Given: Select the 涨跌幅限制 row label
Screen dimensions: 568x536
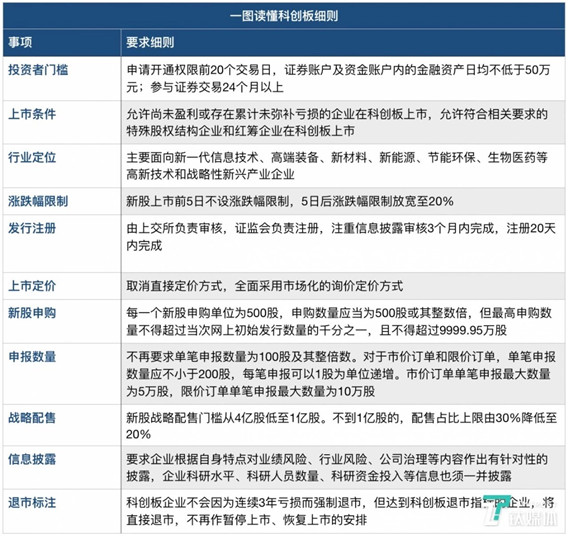Looking at the screenshot, I should pos(38,201).
